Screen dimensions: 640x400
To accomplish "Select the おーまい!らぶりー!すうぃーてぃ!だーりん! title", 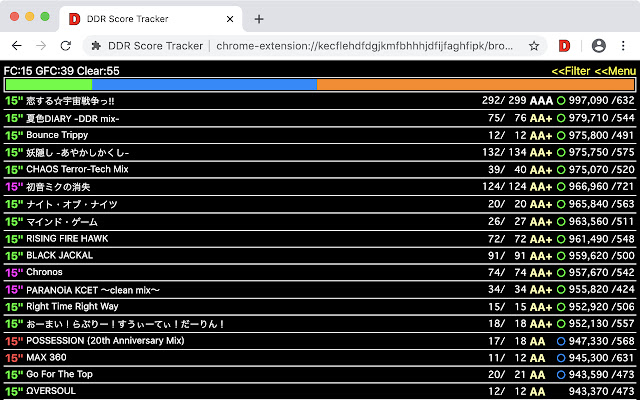I will point(126,324).
